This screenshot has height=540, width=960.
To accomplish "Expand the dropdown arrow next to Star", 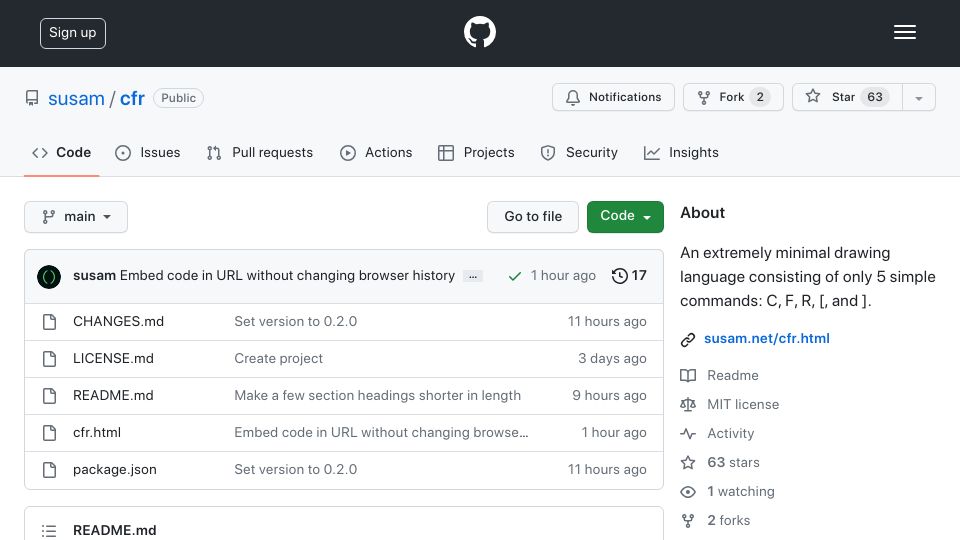I will click(x=918, y=97).
